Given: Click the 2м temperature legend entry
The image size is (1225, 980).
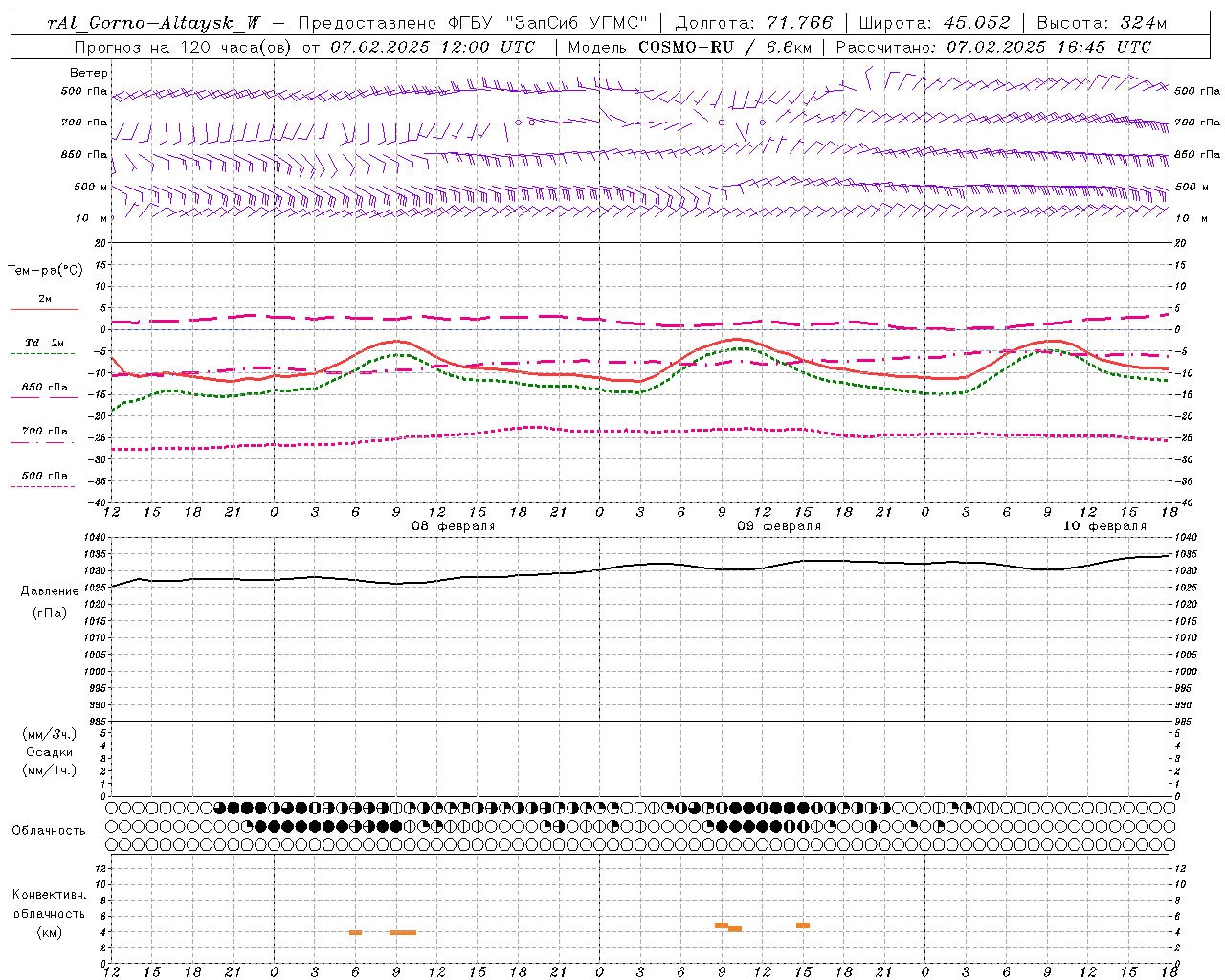Looking at the screenshot, I should tap(45, 300).
